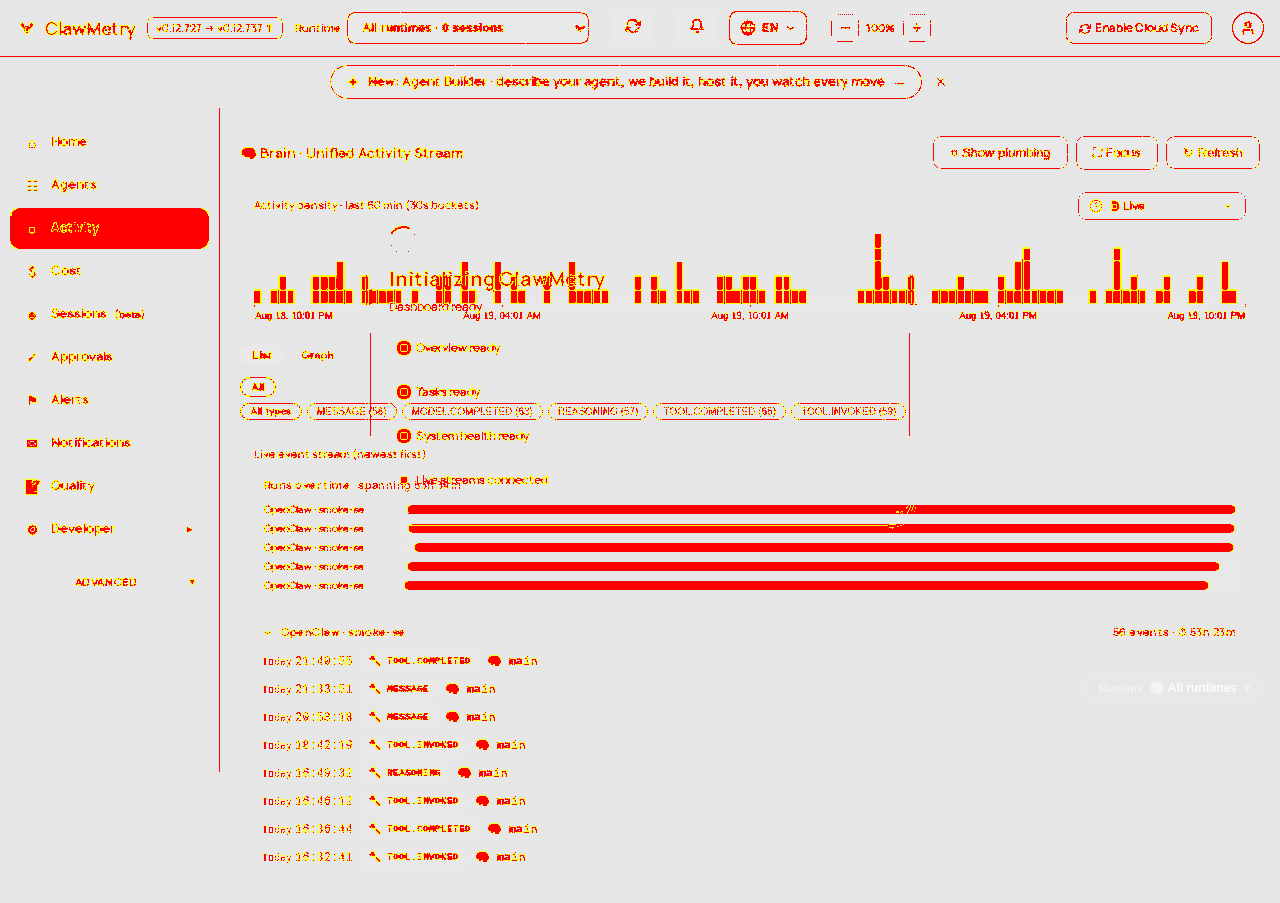Click the sync refresh icon in header

(633, 27)
